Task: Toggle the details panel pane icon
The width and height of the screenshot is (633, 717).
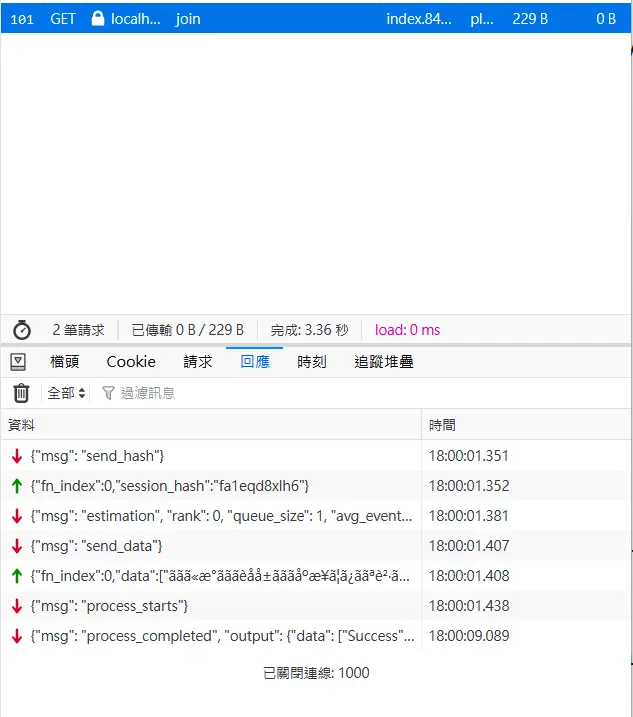Action: tap(20, 361)
